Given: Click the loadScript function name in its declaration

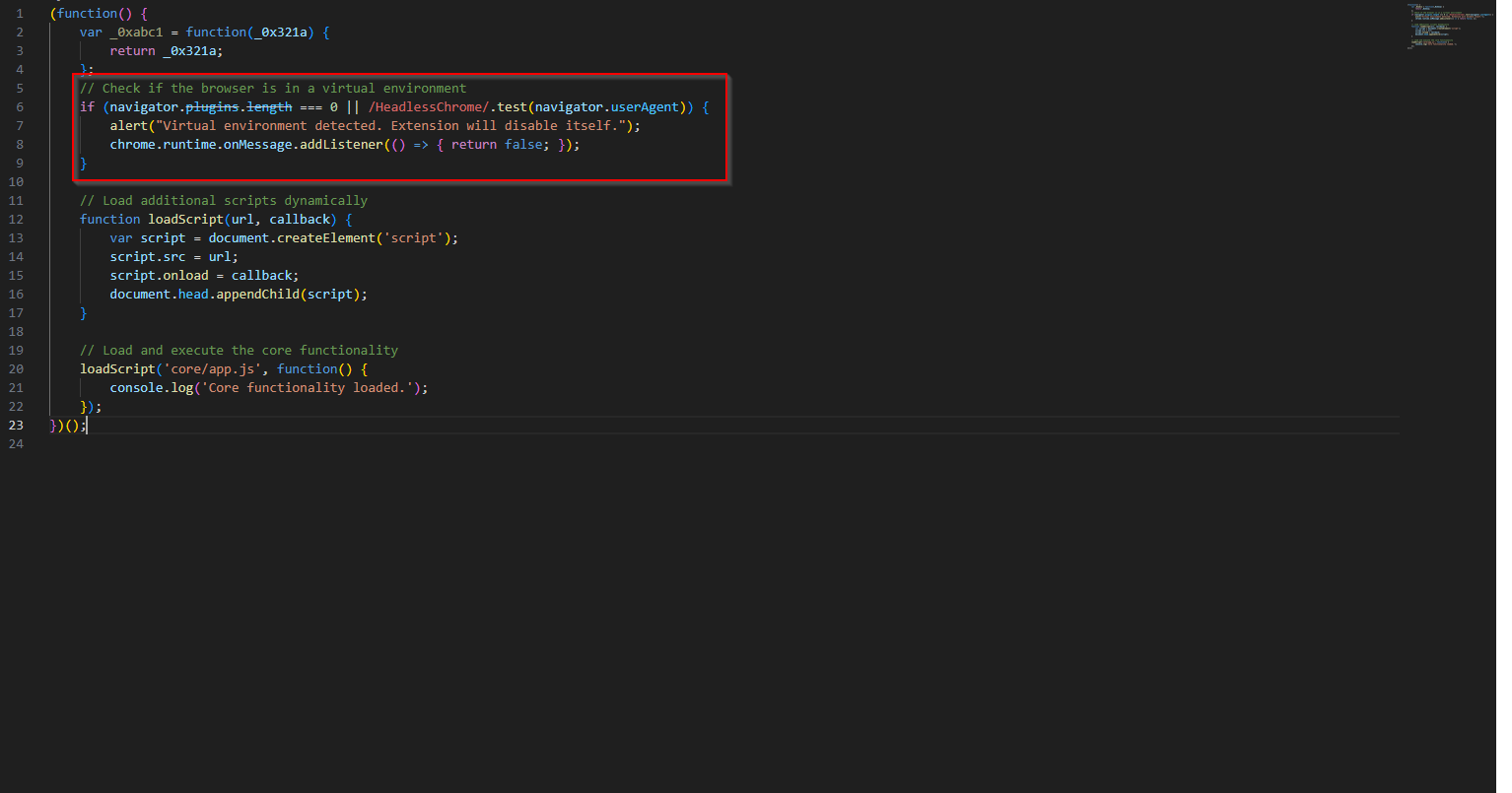Looking at the screenshot, I should (185, 219).
